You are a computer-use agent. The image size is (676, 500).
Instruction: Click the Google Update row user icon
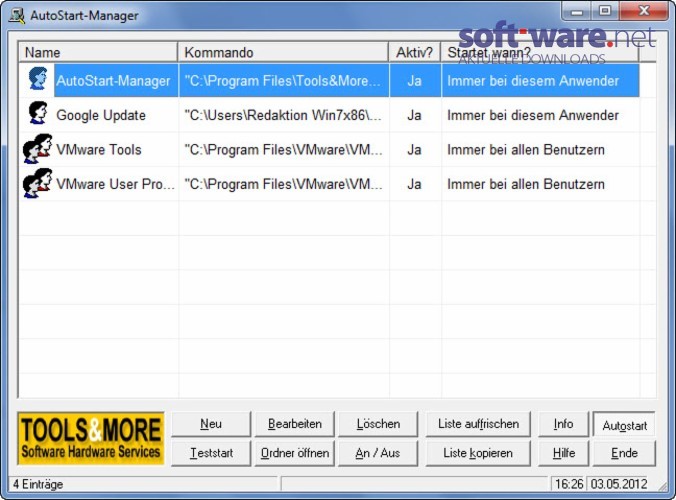(x=38, y=113)
